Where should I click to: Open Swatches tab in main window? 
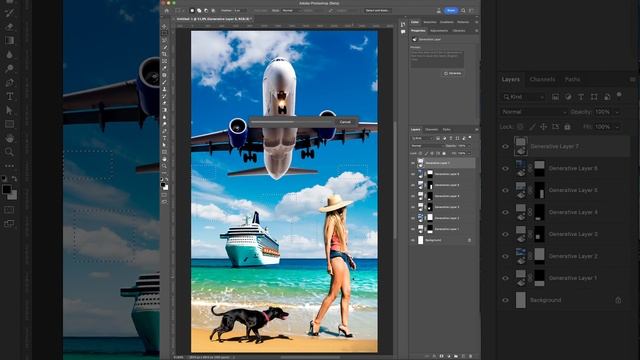tap(430, 22)
